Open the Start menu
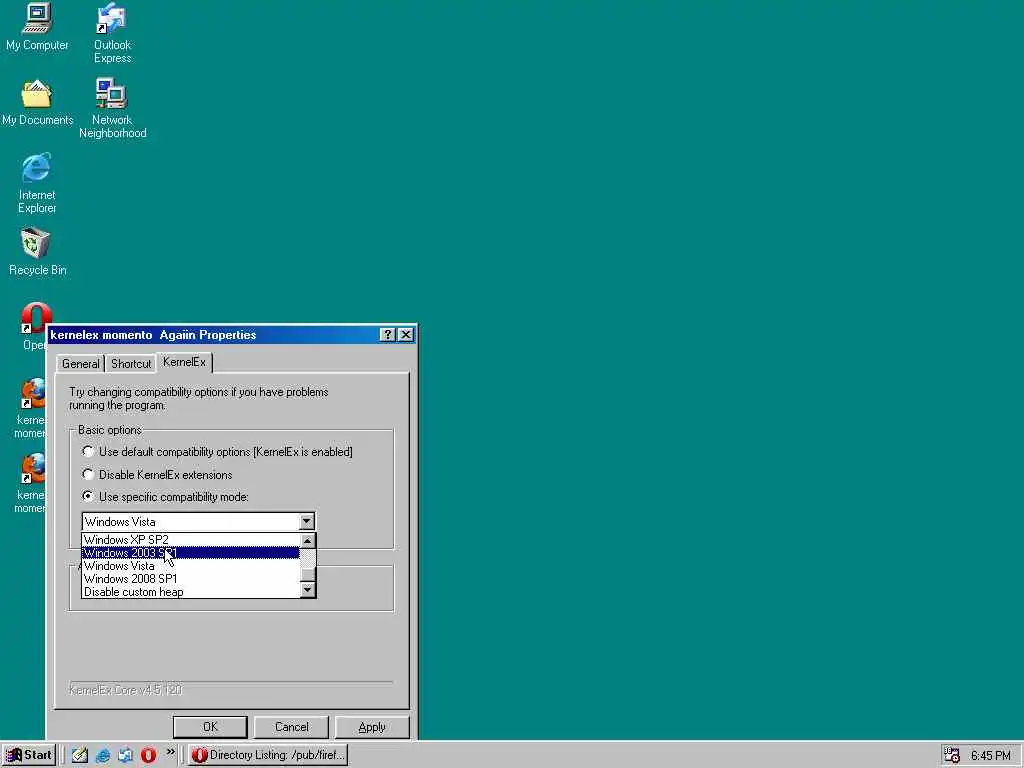The width and height of the screenshot is (1024, 768). click(x=29, y=755)
